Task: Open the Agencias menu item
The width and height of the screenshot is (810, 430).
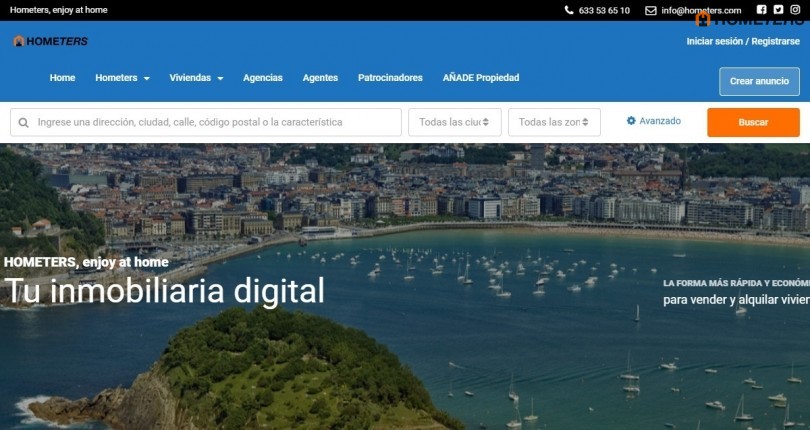Action: point(263,78)
